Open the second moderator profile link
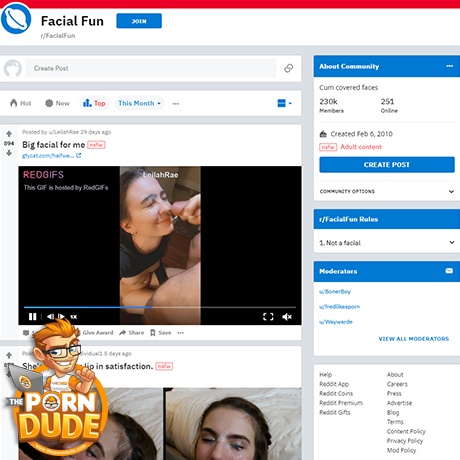460x460 pixels. coord(339,307)
